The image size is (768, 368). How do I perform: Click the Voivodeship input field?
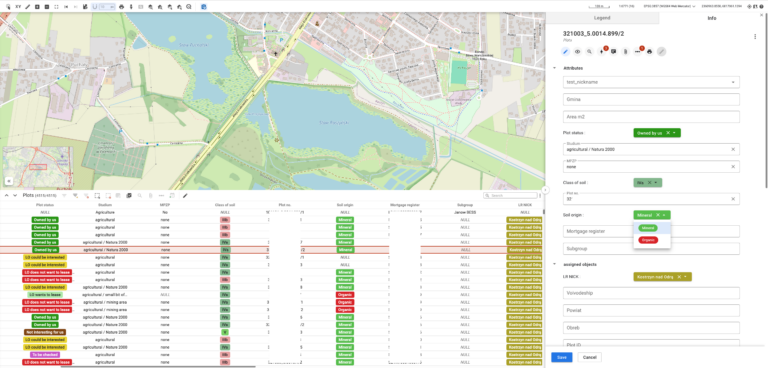coord(651,294)
